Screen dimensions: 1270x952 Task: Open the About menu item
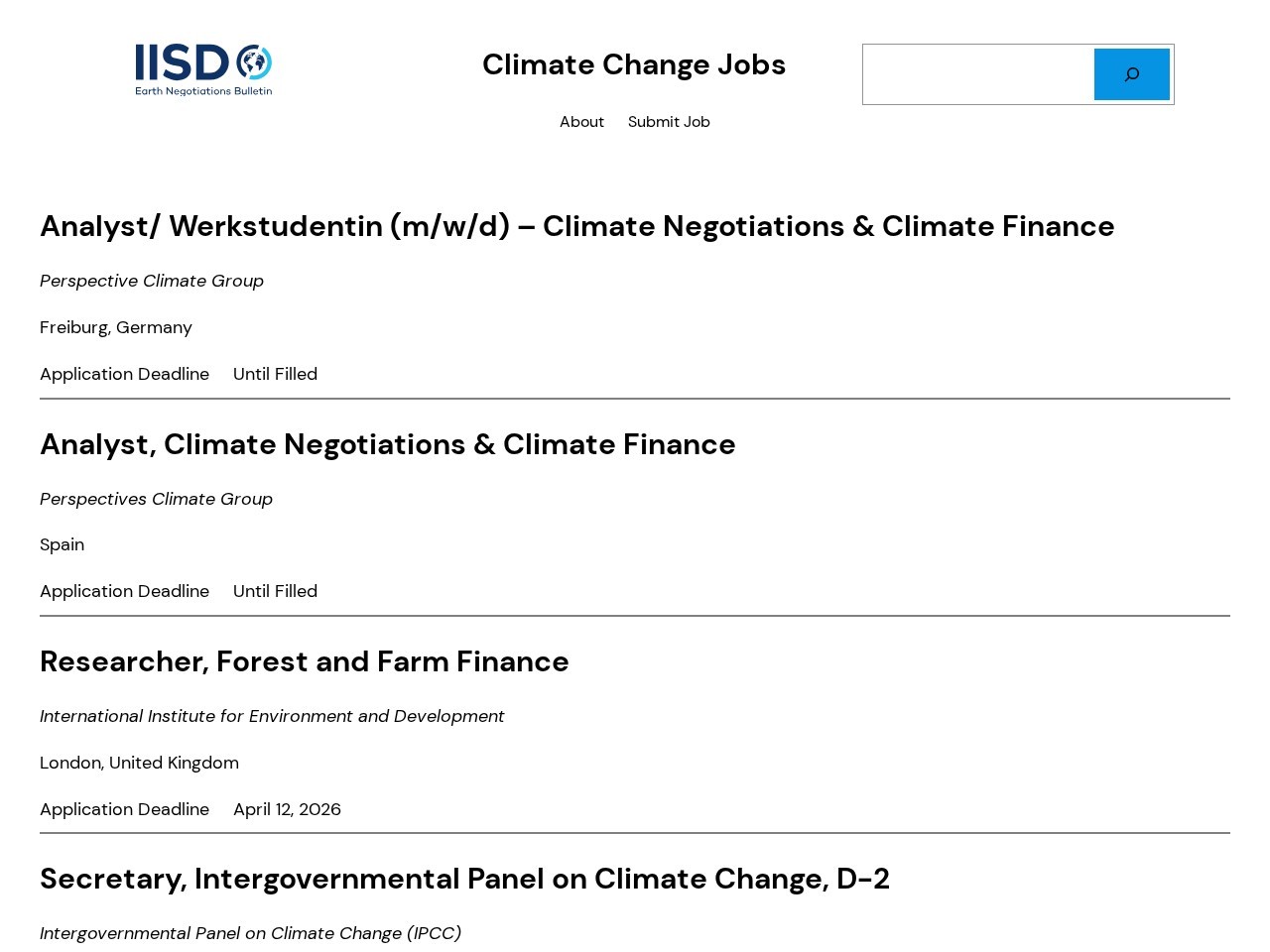click(581, 122)
